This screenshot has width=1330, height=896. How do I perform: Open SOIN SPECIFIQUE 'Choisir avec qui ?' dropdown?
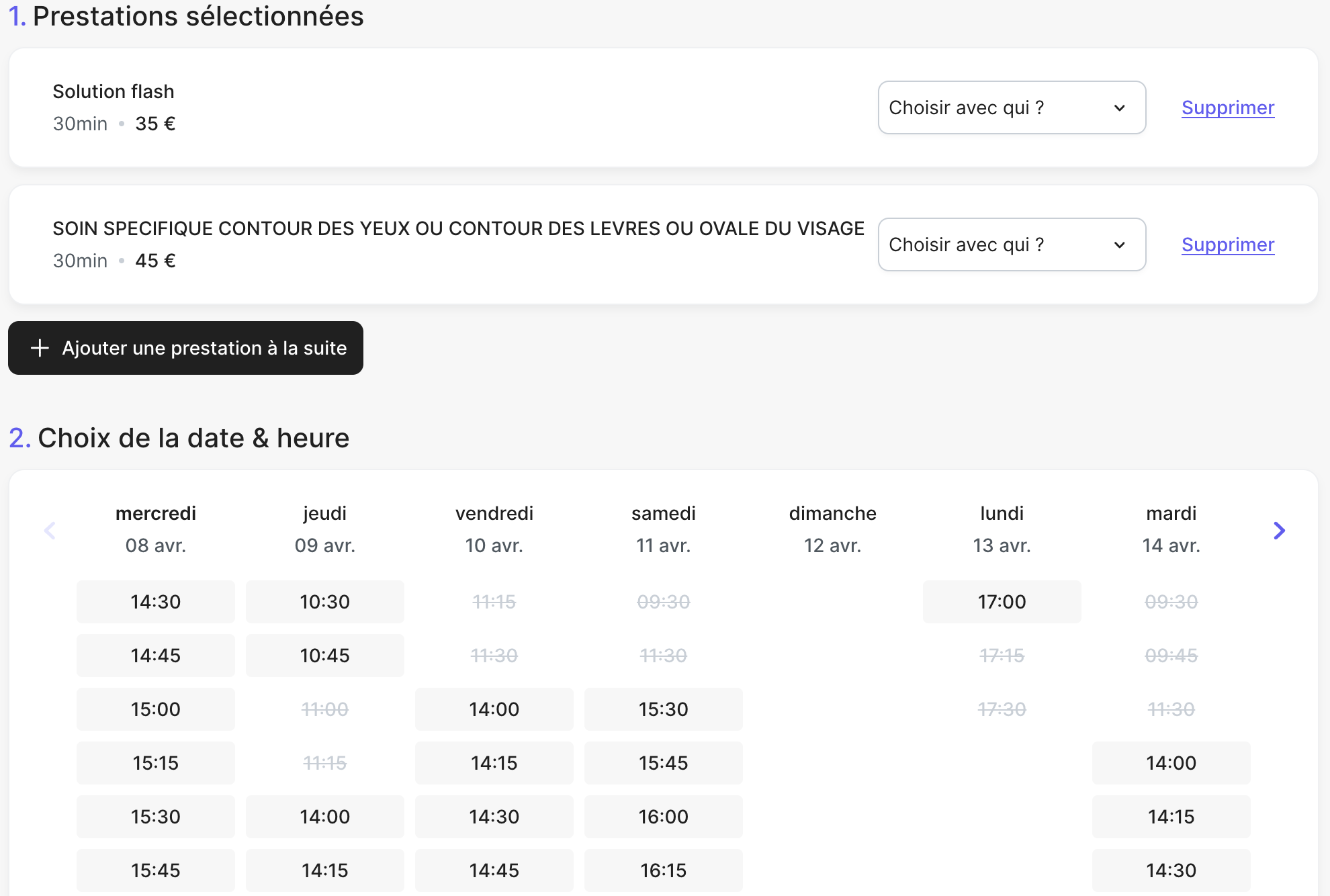pos(1011,244)
